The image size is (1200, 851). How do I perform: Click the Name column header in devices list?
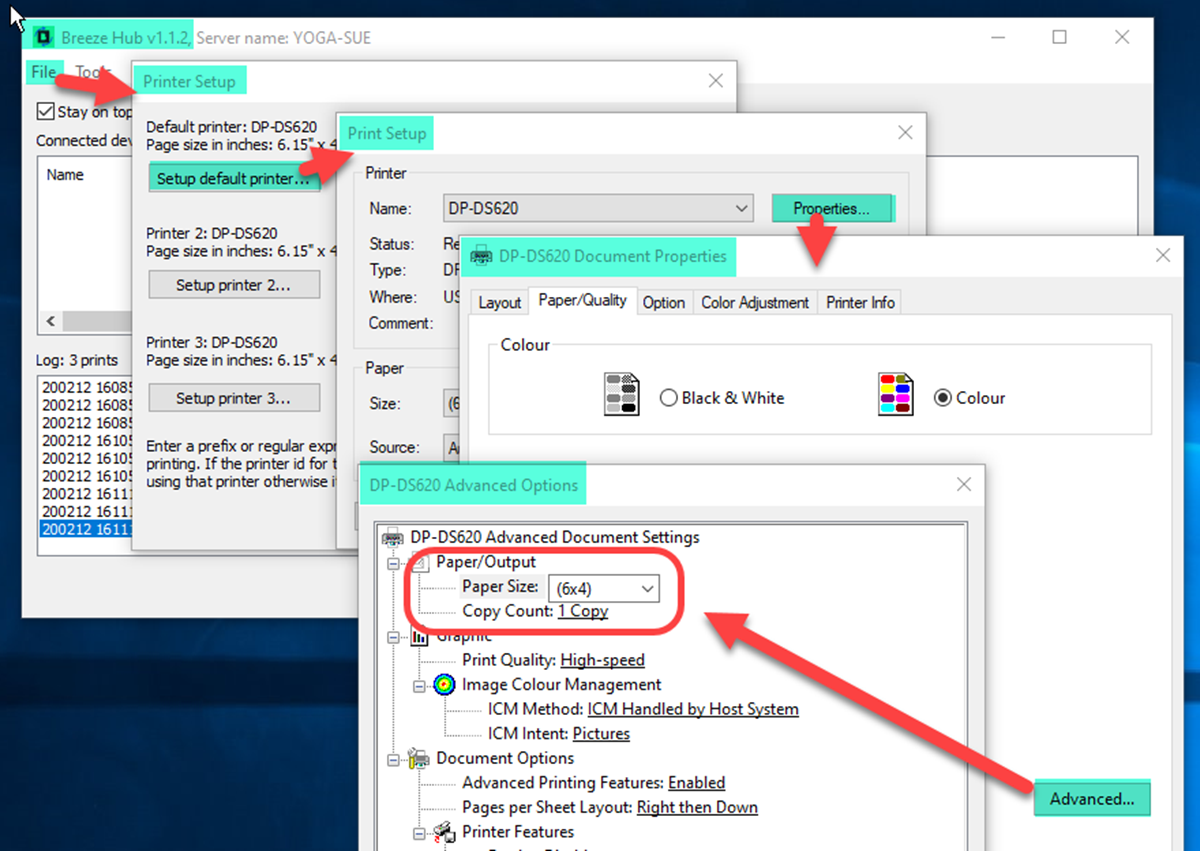point(66,175)
